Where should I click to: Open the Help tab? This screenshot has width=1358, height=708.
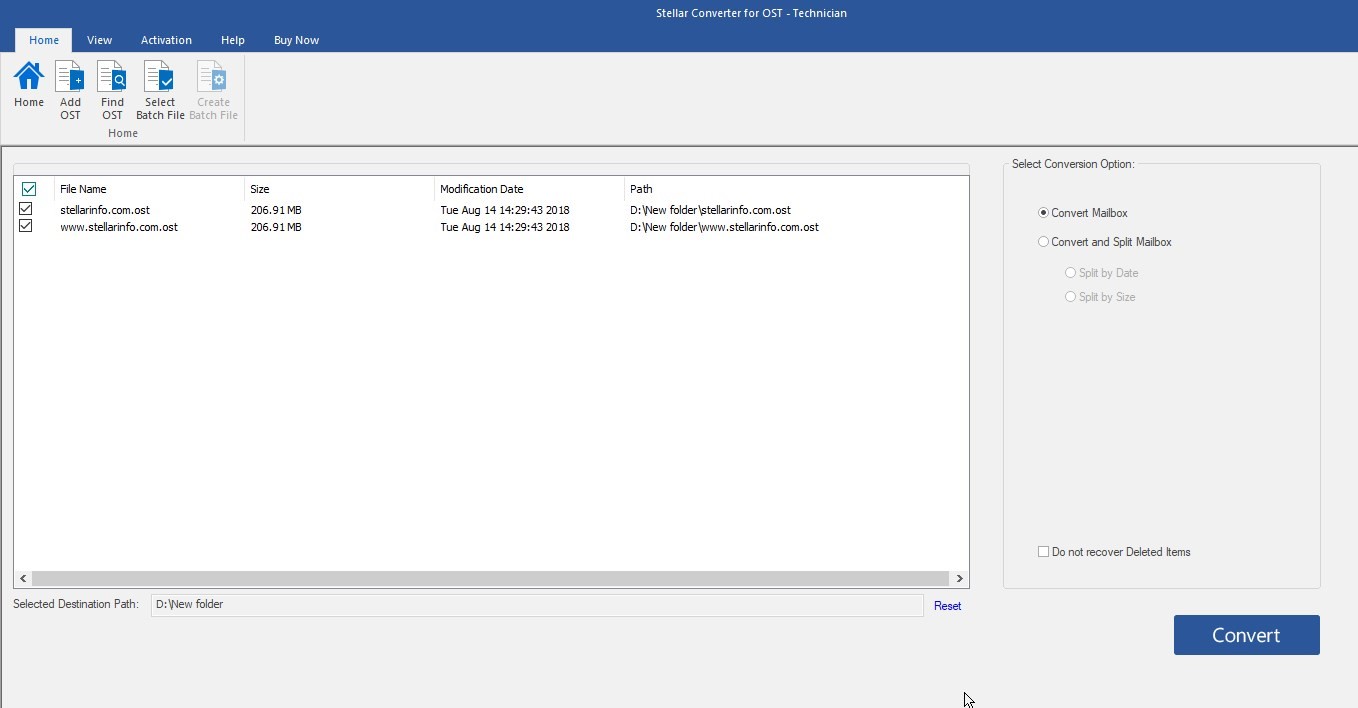click(233, 40)
